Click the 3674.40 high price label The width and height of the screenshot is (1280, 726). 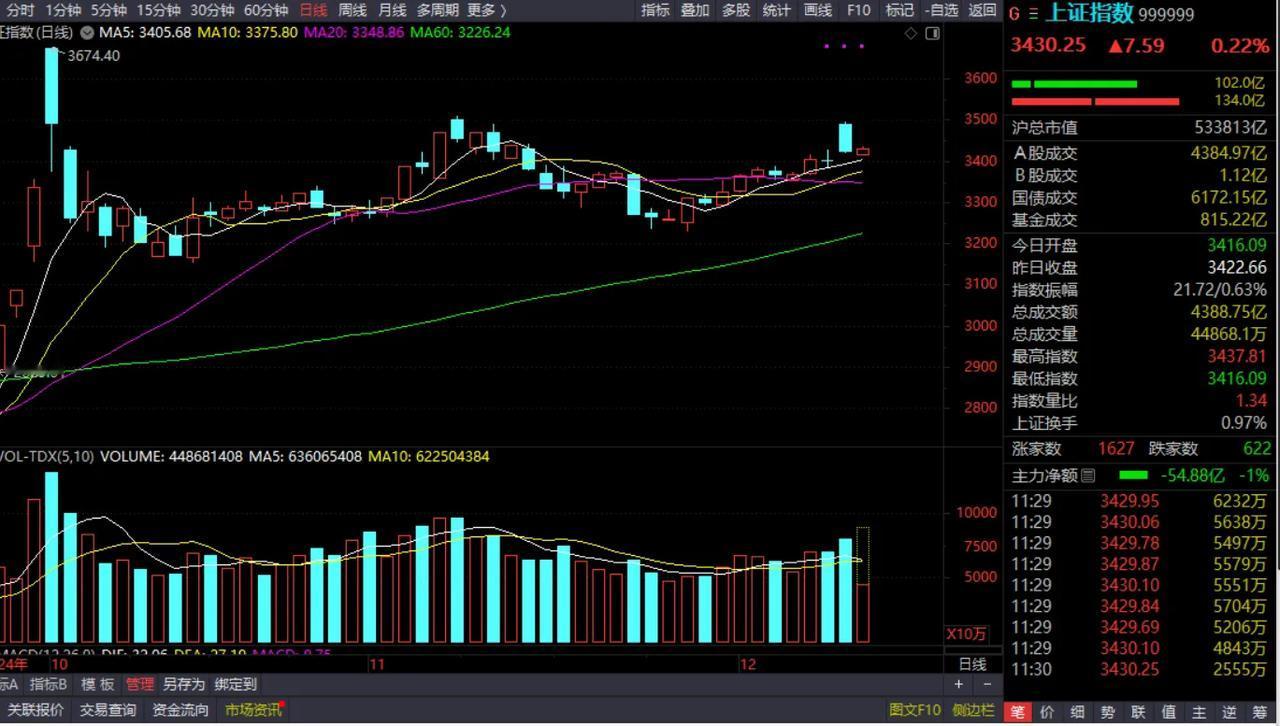[x=93, y=56]
